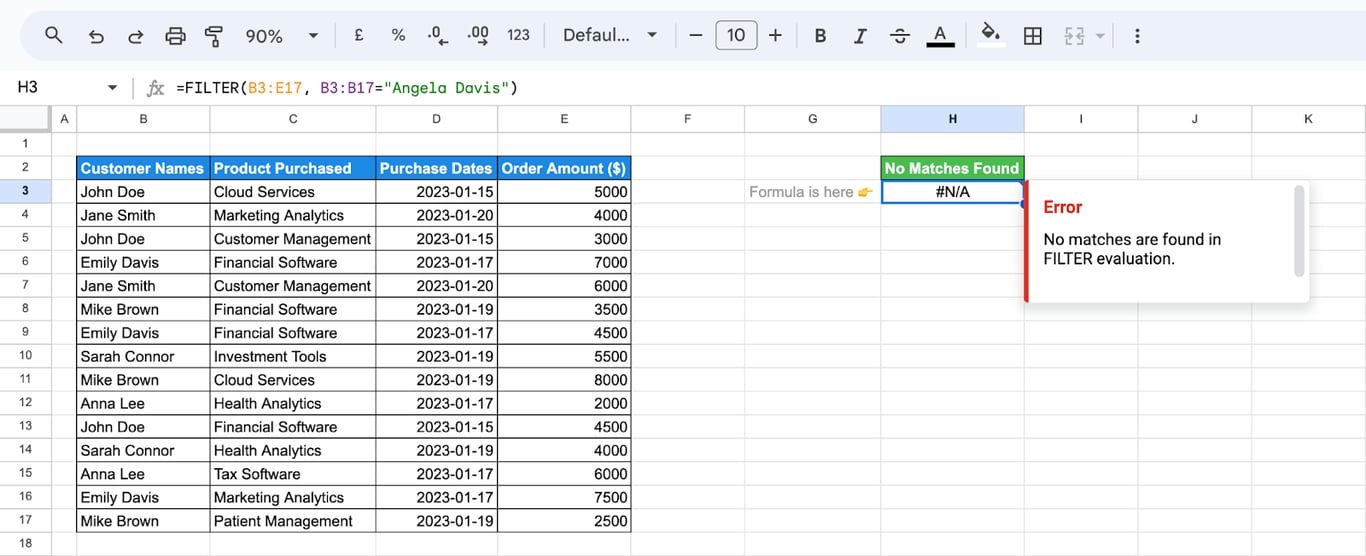Open the fill colour picker
This screenshot has height=556, width=1366.
coord(991,35)
